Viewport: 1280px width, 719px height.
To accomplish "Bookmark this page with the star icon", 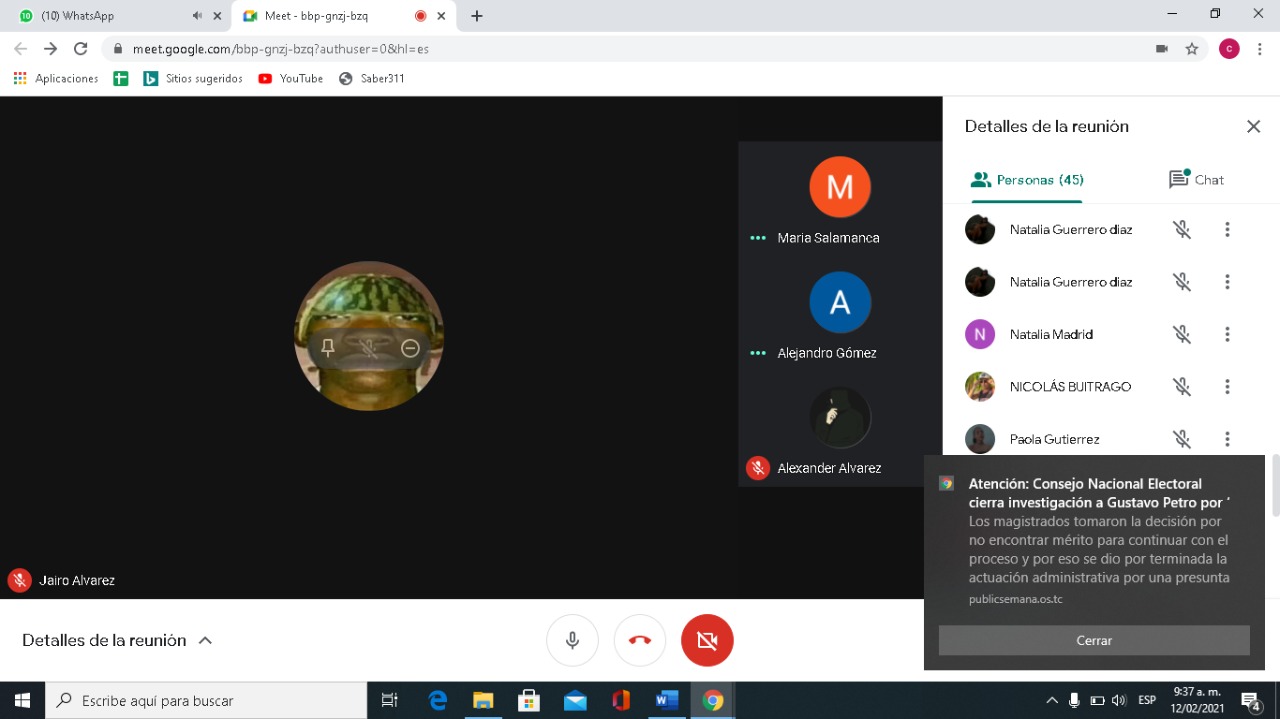I will tap(1191, 48).
